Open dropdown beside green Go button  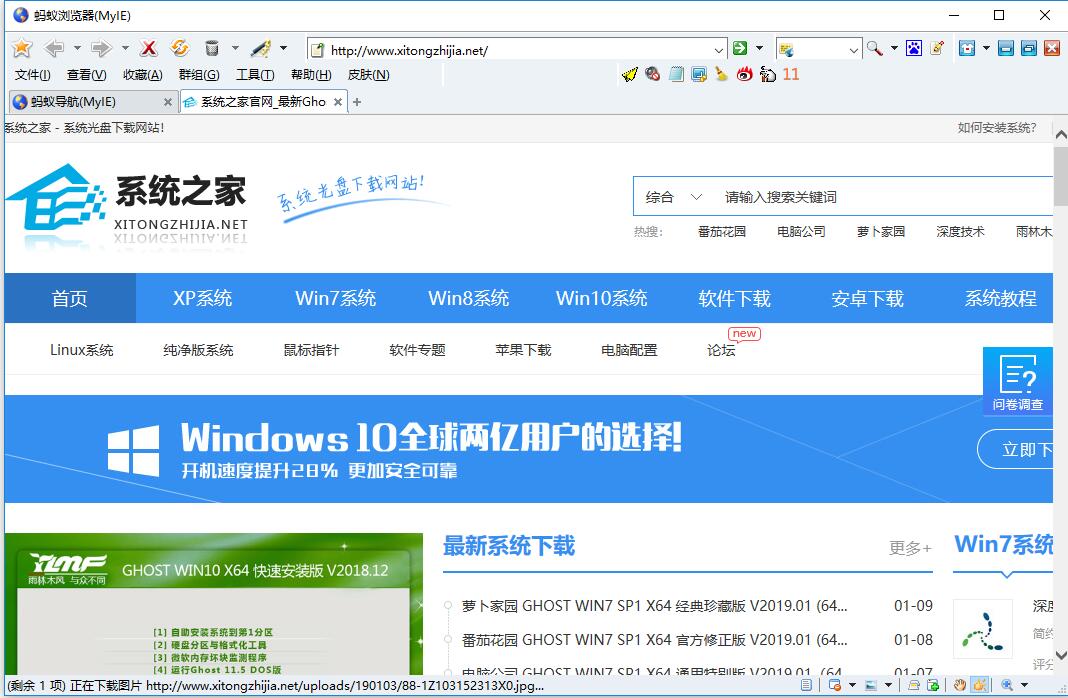tap(759, 48)
